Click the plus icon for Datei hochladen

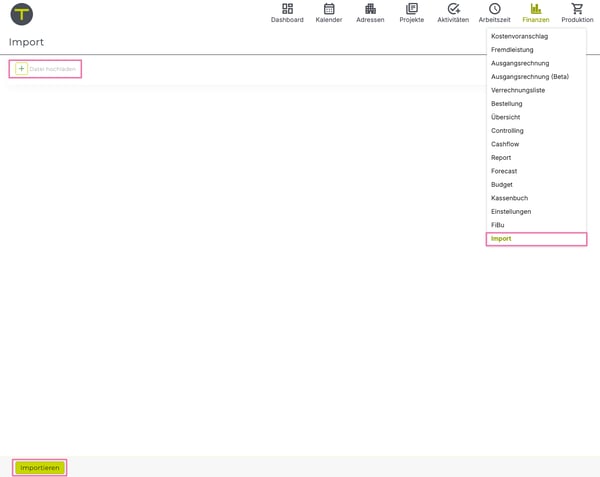[x=22, y=69]
